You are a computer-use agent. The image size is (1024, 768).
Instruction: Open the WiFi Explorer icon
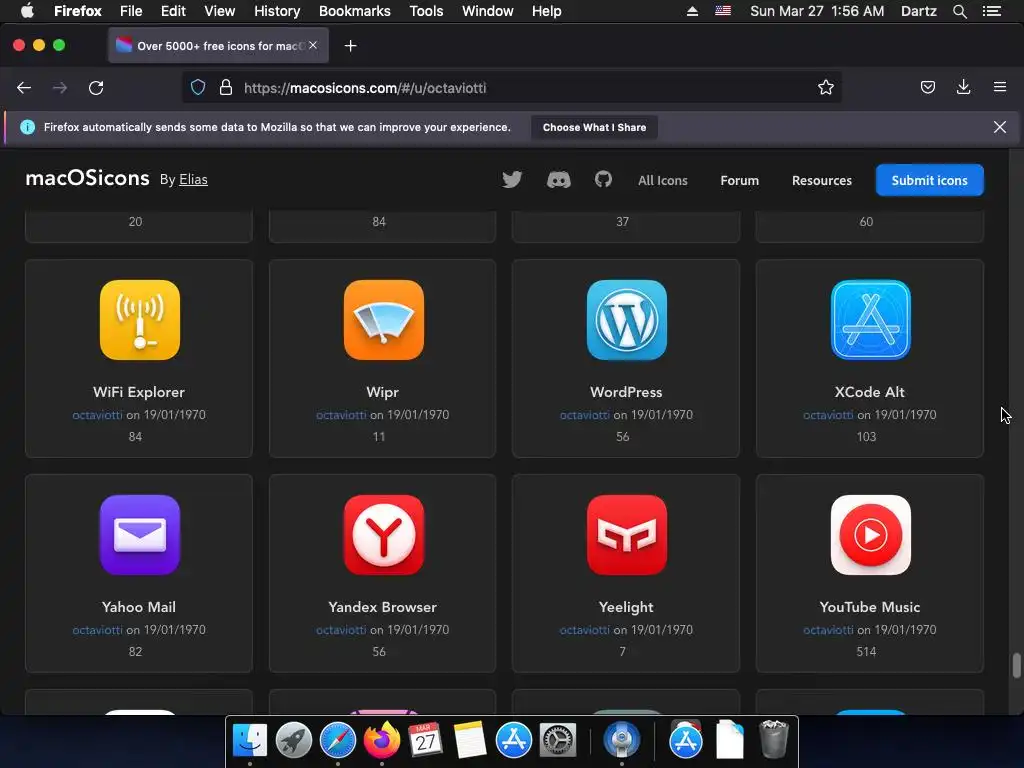pos(140,320)
